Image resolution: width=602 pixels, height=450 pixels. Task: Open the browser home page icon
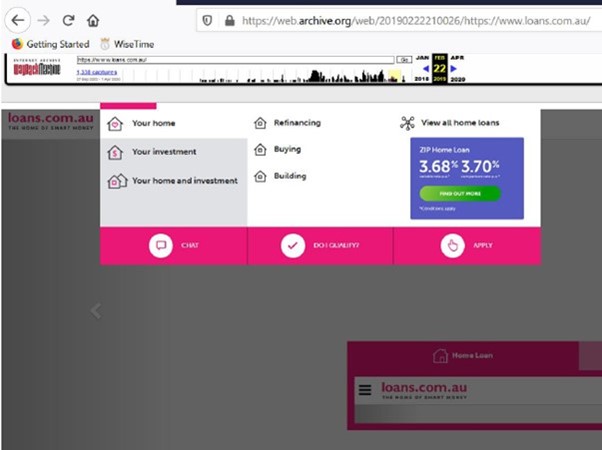point(93,20)
